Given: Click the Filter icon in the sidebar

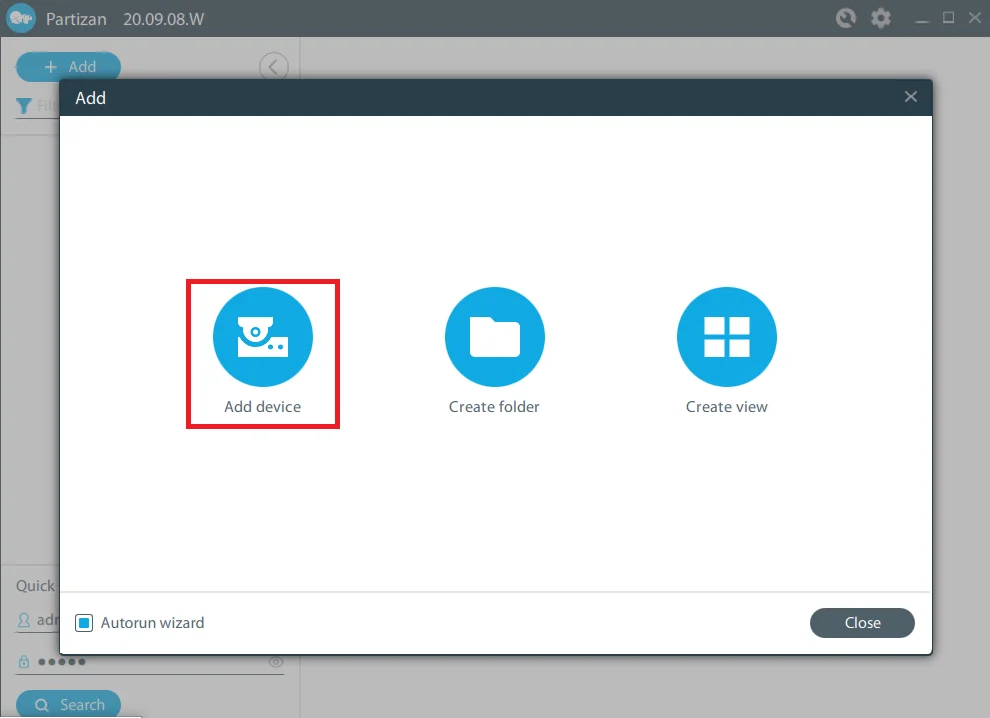Looking at the screenshot, I should [22, 106].
